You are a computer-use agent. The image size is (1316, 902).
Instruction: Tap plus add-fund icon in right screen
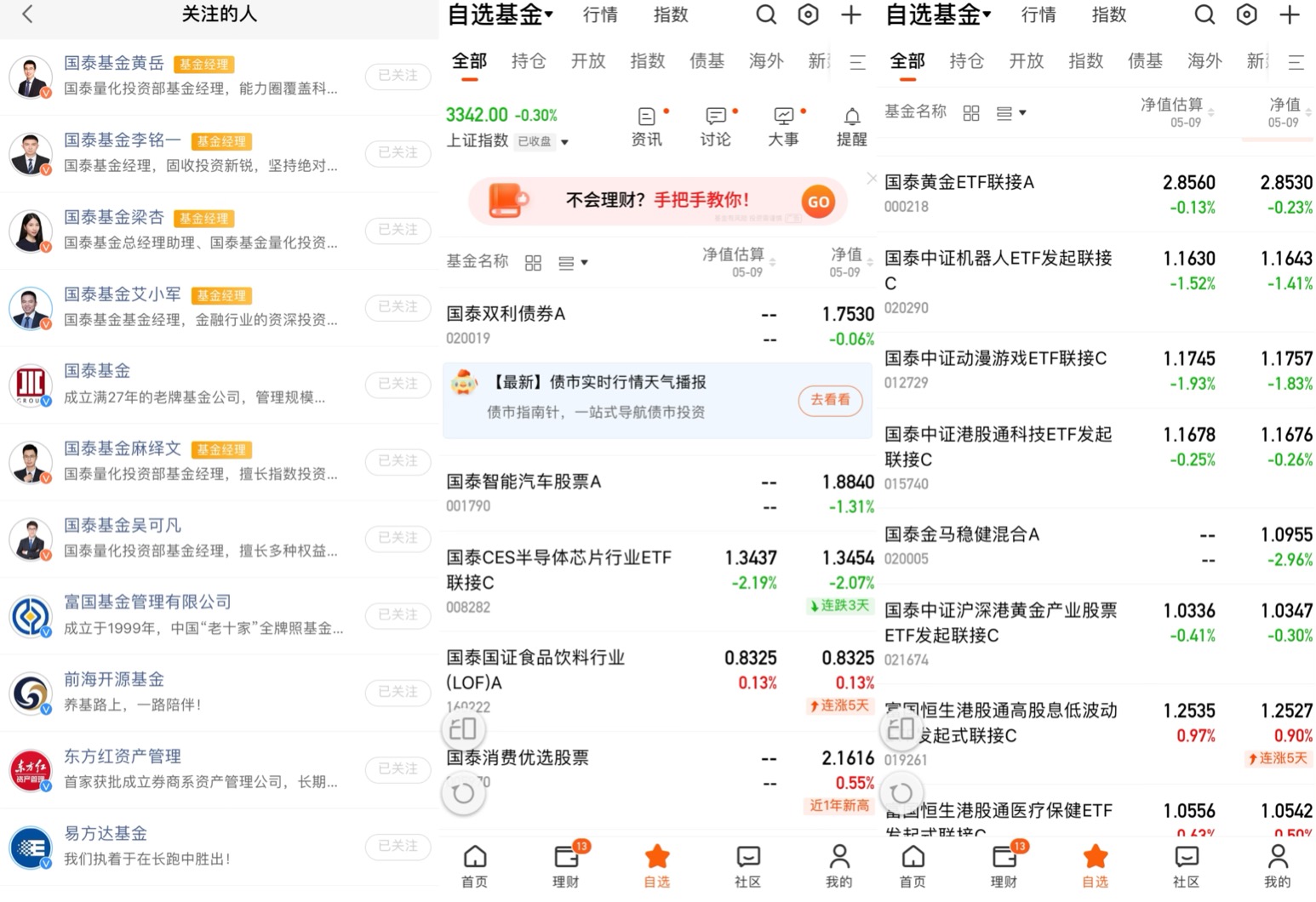pos(1290,14)
